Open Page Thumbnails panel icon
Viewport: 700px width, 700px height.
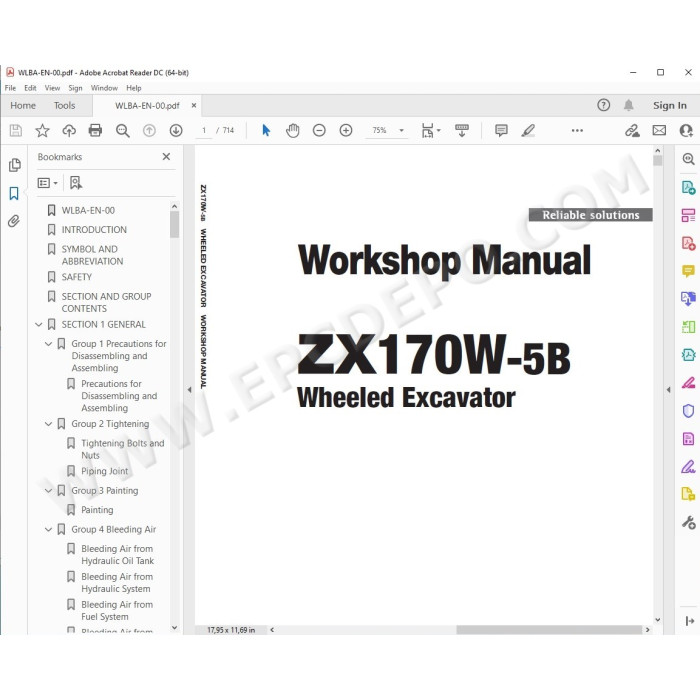pos(14,165)
